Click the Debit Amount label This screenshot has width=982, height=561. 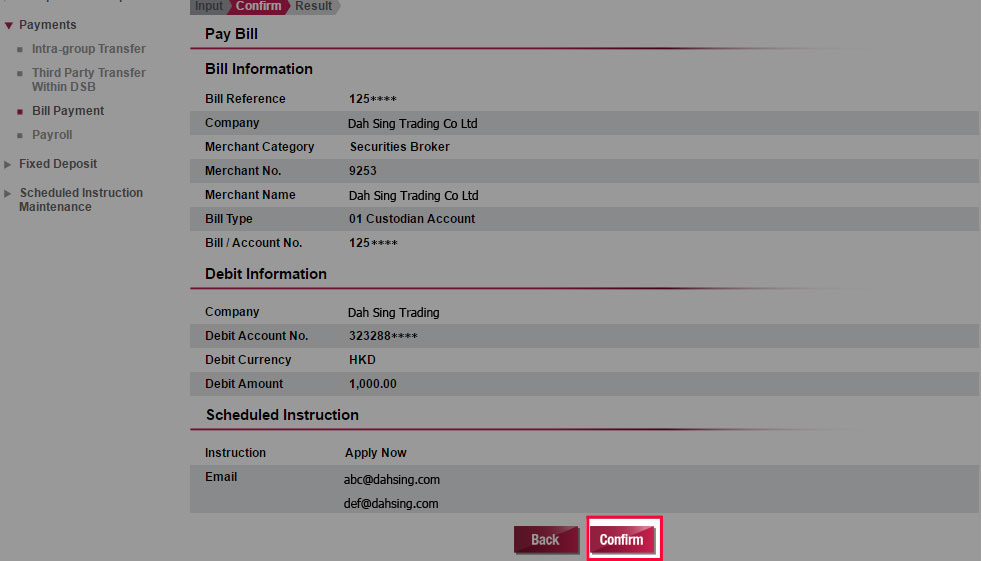tap(244, 384)
